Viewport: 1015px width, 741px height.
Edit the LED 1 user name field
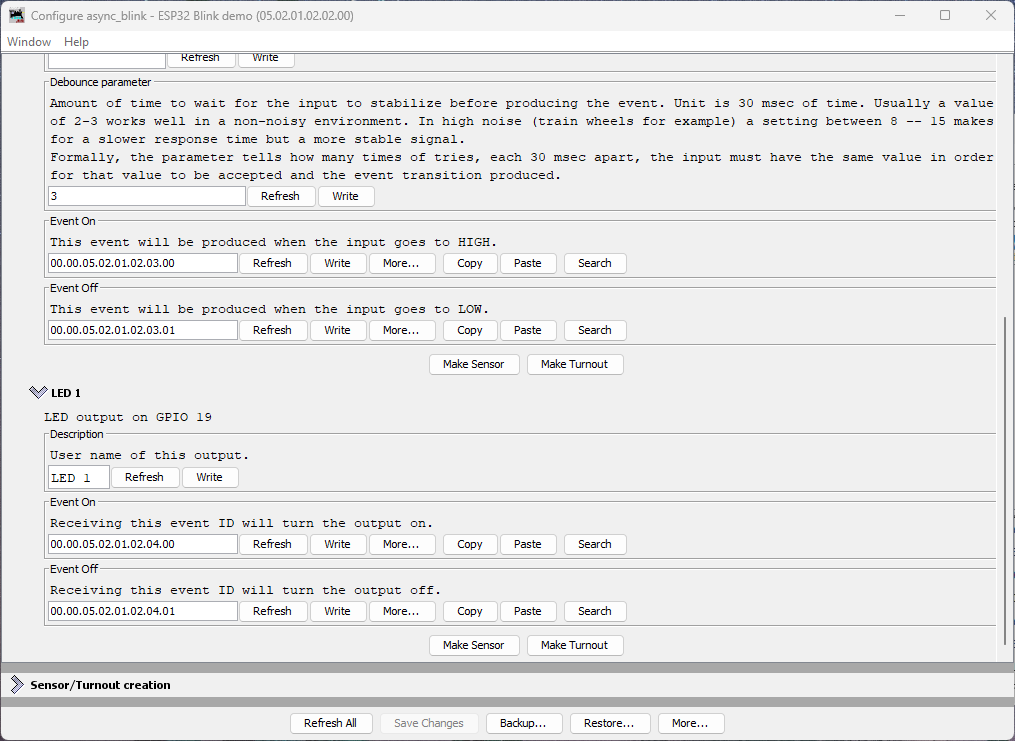(x=78, y=477)
